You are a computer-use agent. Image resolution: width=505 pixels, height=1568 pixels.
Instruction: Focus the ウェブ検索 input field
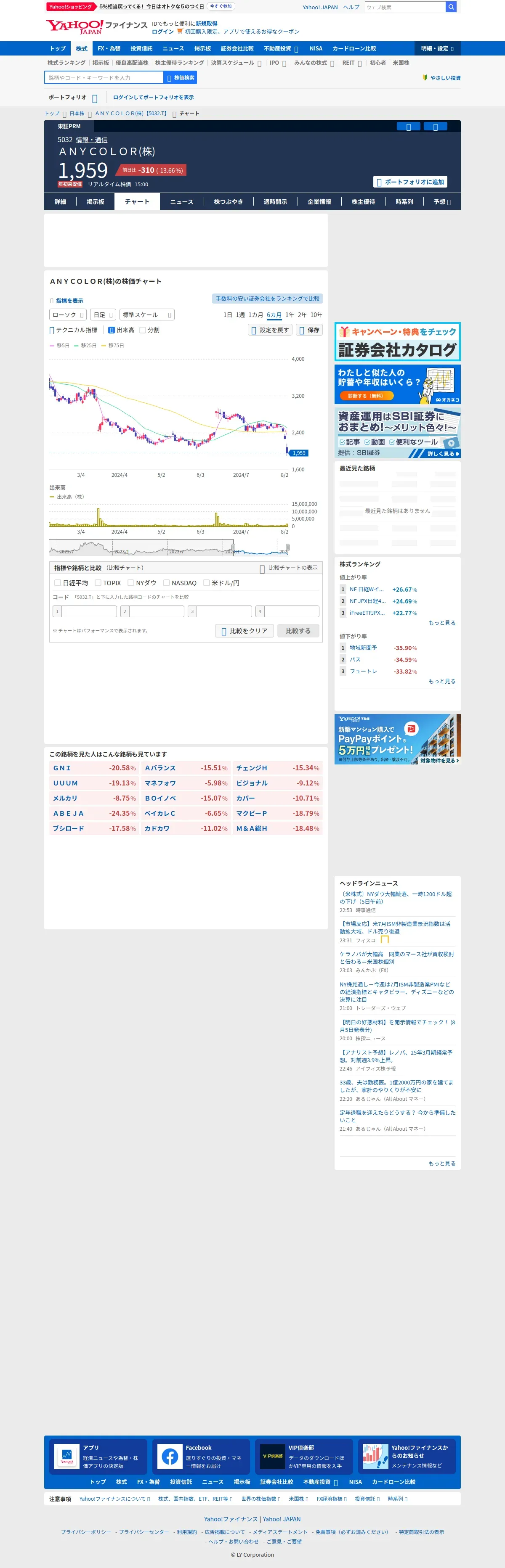[405, 7]
